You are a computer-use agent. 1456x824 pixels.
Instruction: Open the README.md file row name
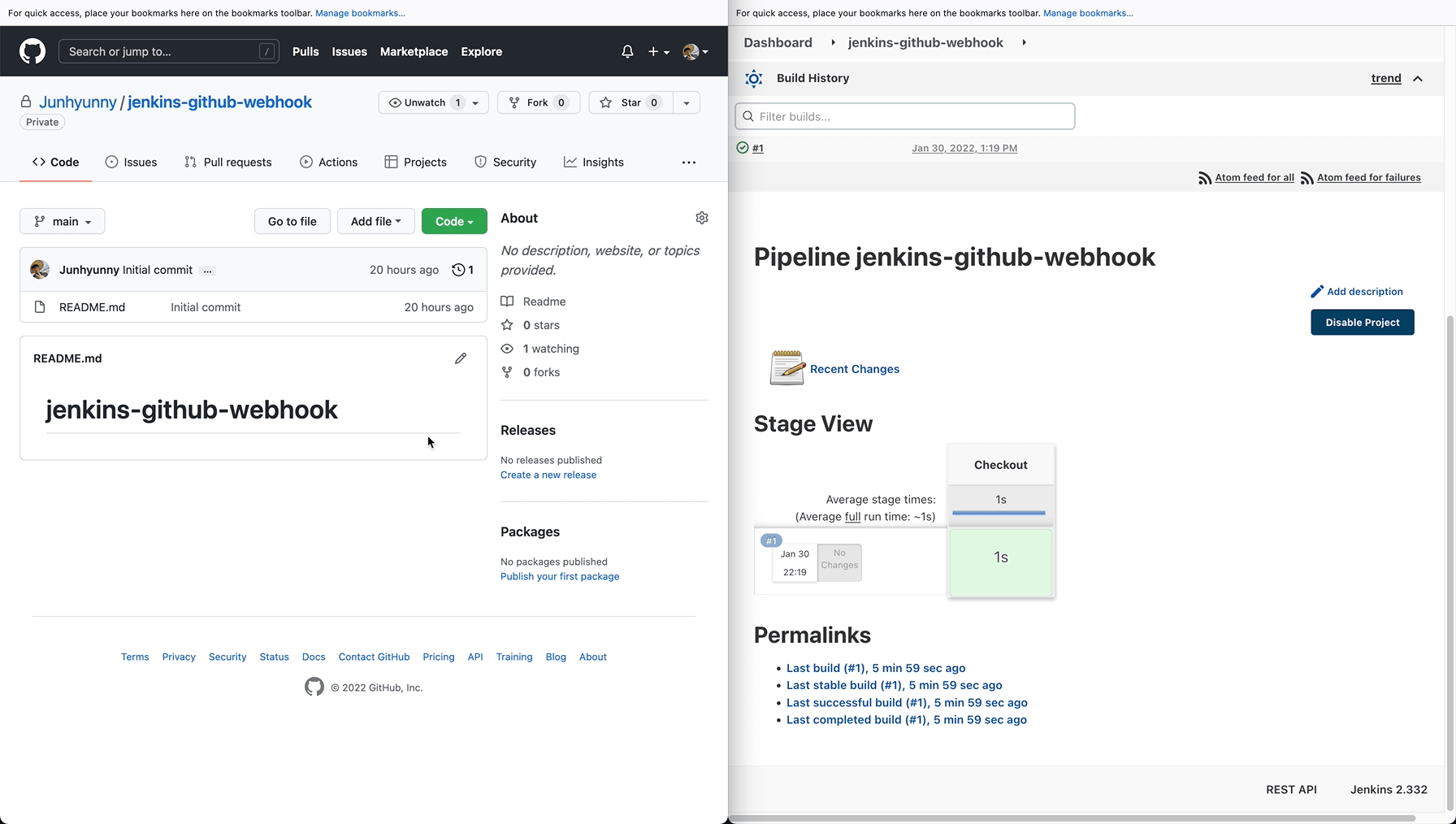click(93, 307)
